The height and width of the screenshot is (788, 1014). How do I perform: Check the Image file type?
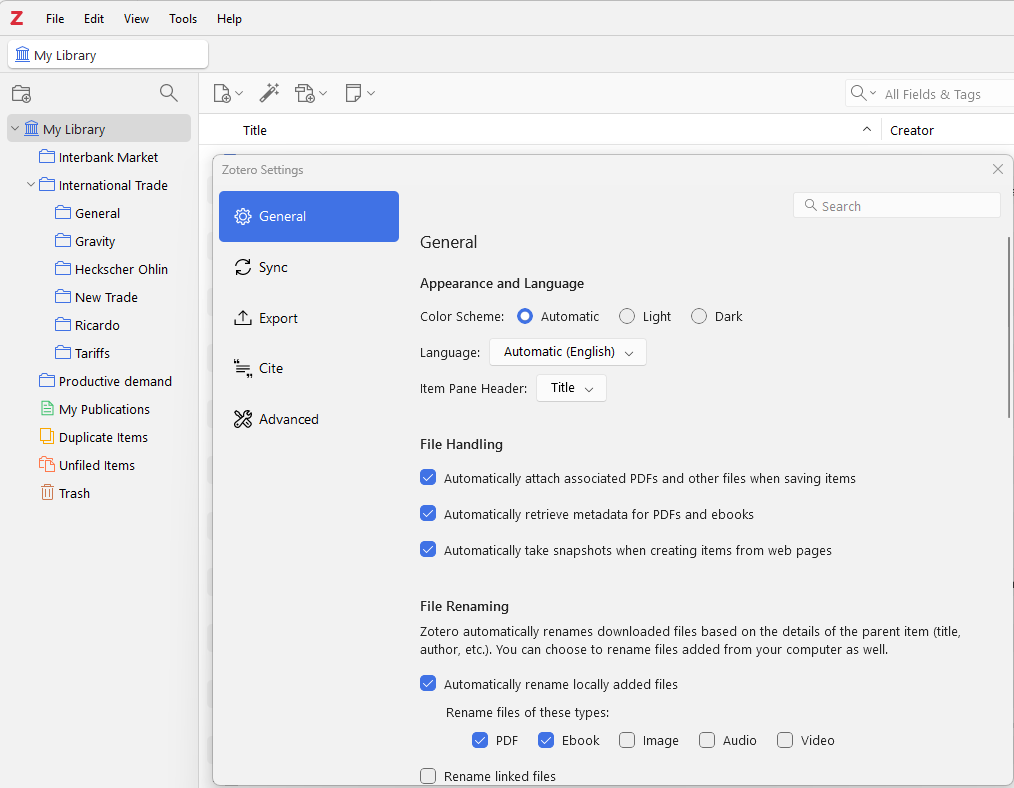(627, 740)
